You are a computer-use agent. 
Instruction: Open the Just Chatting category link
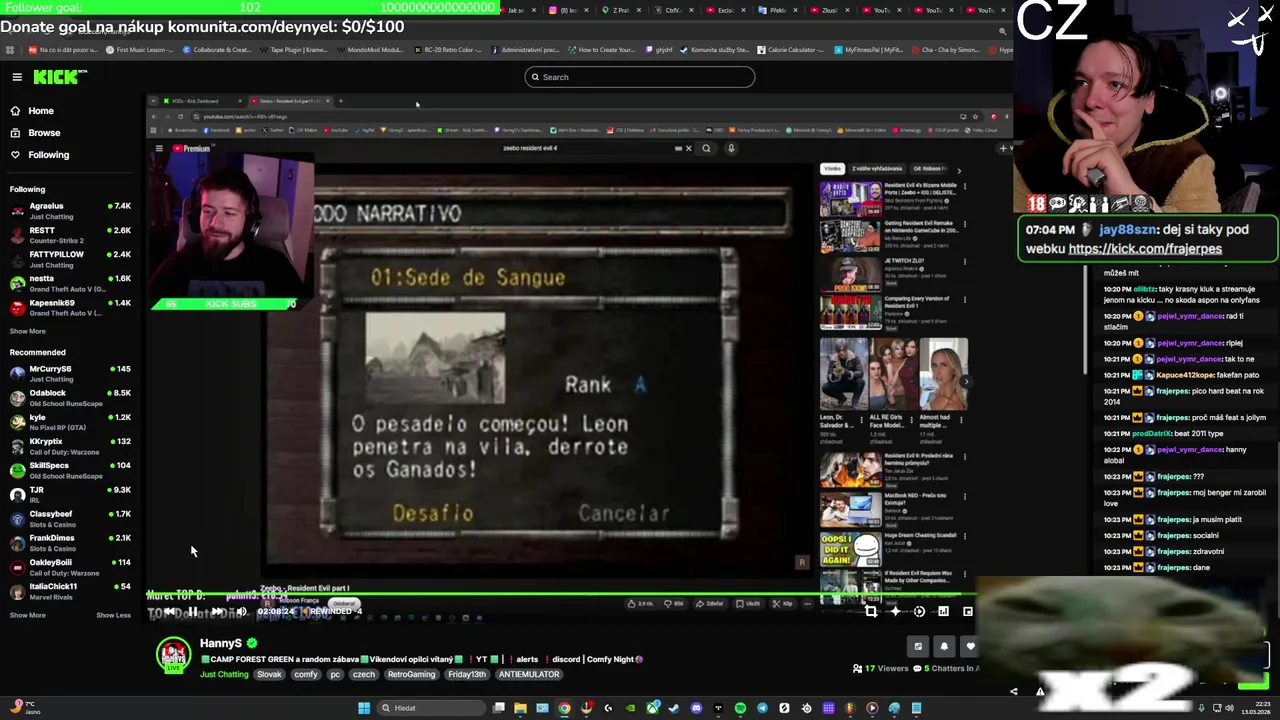pos(224,674)
